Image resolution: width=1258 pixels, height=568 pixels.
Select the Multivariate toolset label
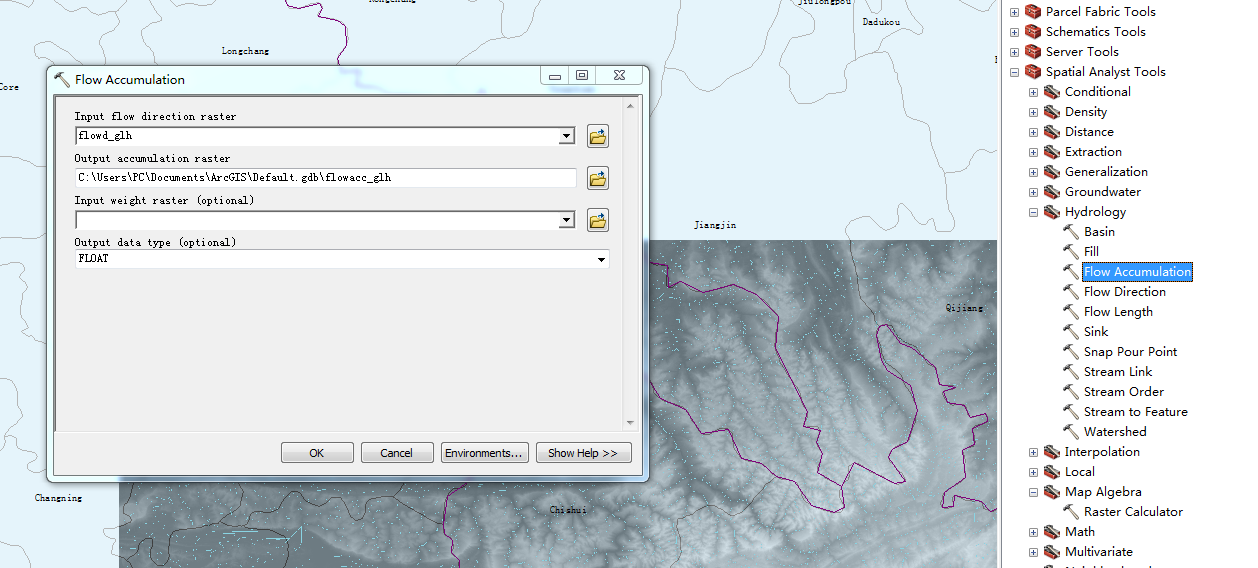tap(1099, 552)
